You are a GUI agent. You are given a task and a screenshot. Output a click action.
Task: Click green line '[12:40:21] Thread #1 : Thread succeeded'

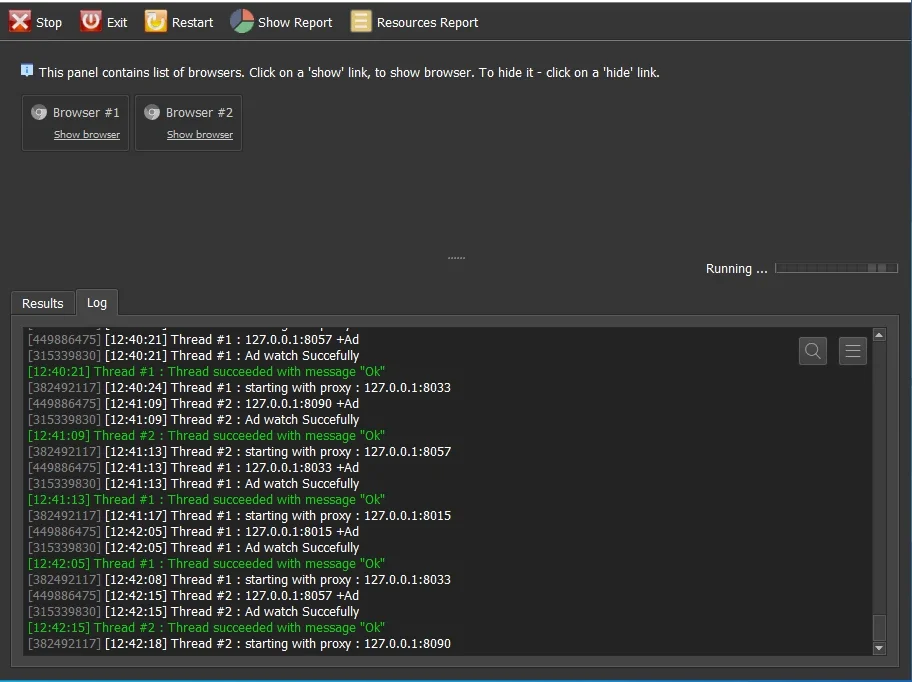coord(206,372)
